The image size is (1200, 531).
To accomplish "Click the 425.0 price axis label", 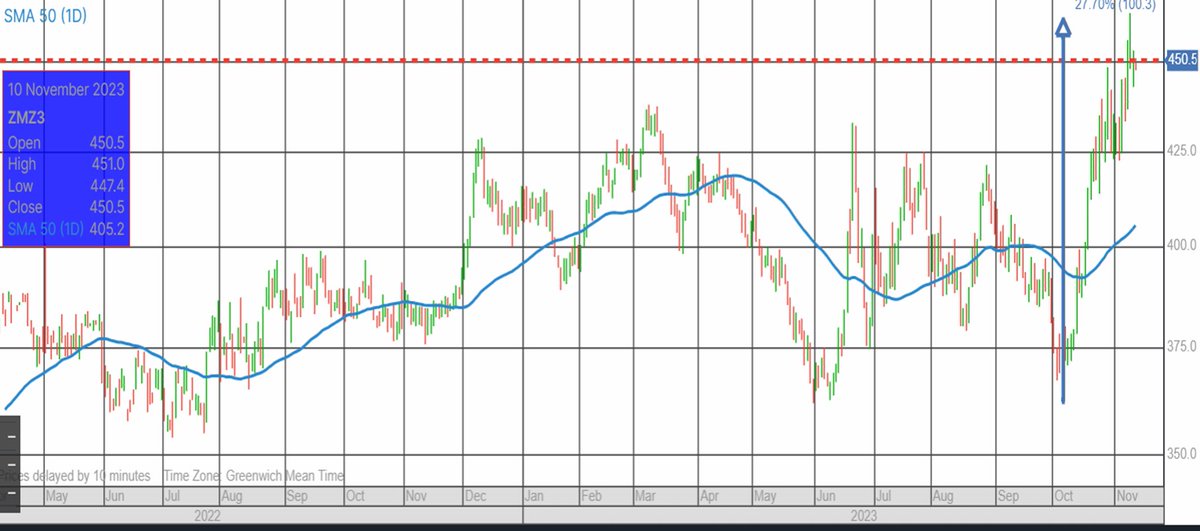I will coord(1182,151).
